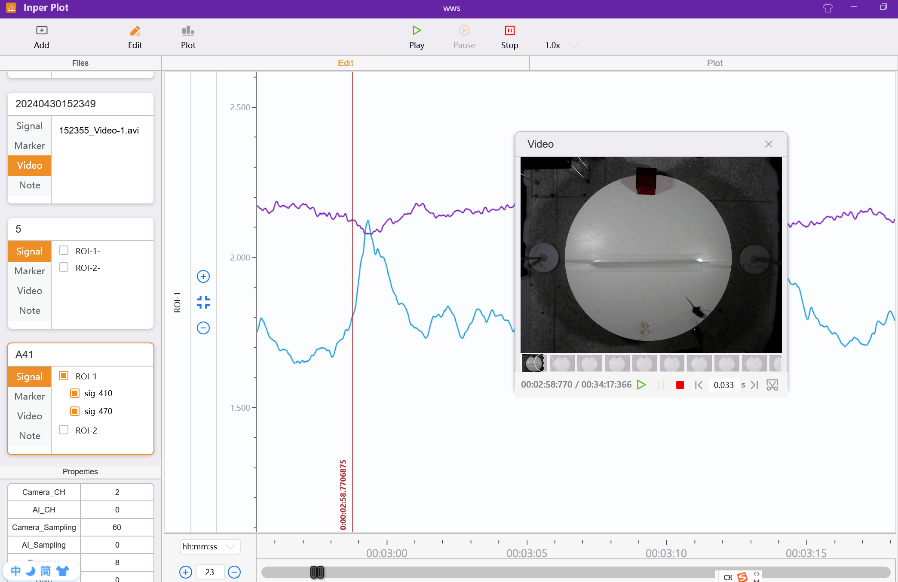
Task: Click the horizontal timeline scrollbar handle
Action: 317,572
